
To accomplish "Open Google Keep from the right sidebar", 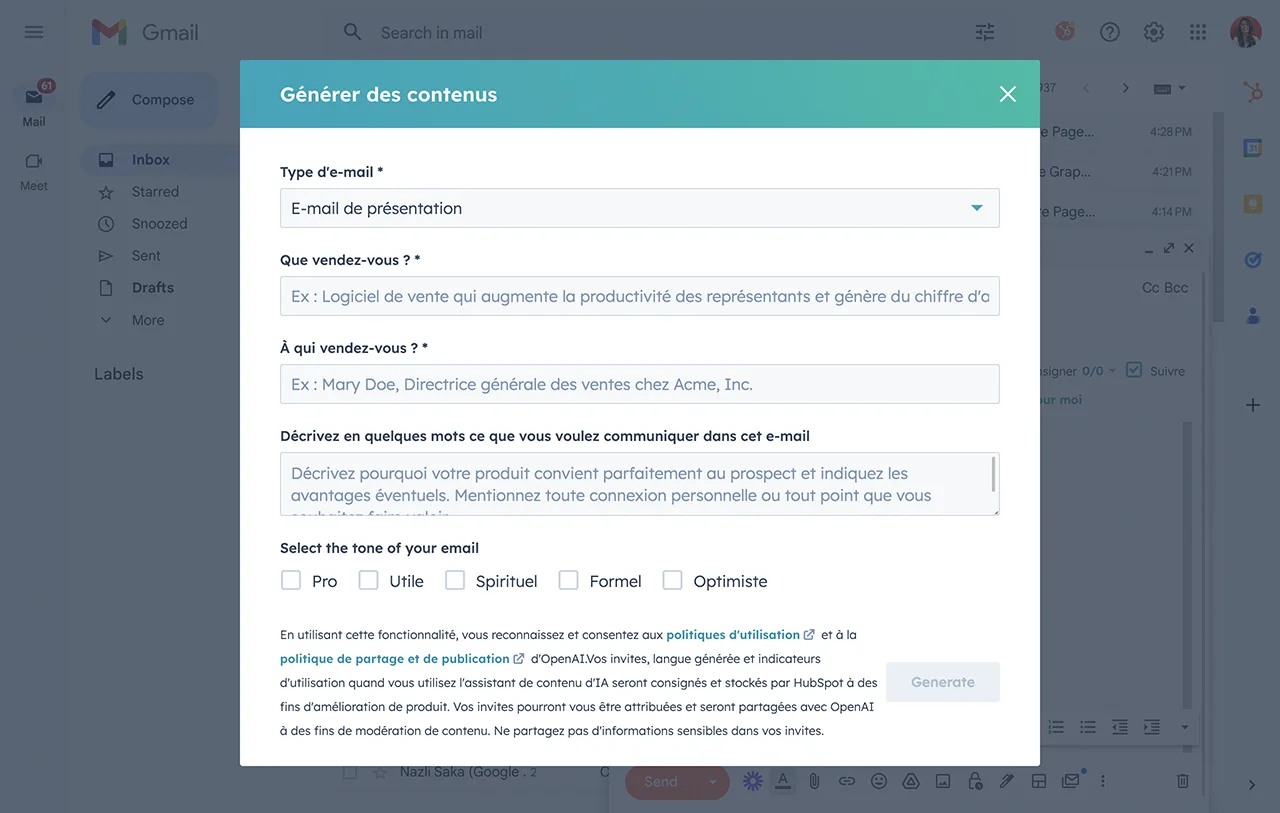I will [1253, 202].
